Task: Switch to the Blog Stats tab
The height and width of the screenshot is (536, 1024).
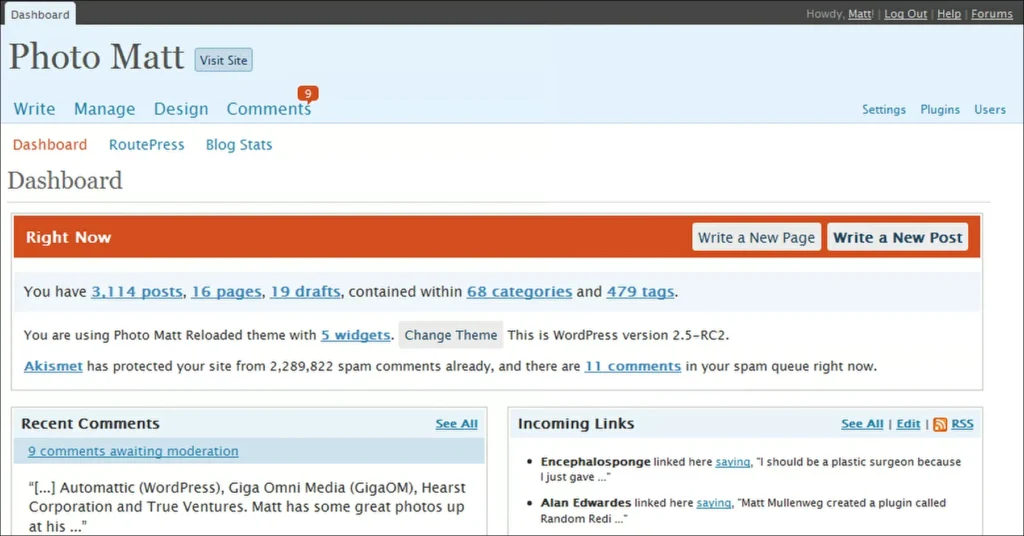Action: pyautogui.click(x=239, y=145)
